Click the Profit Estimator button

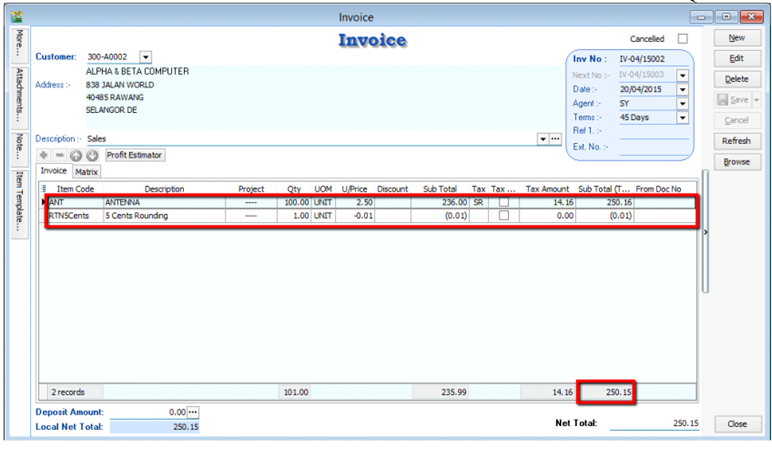tap(135, 155)
